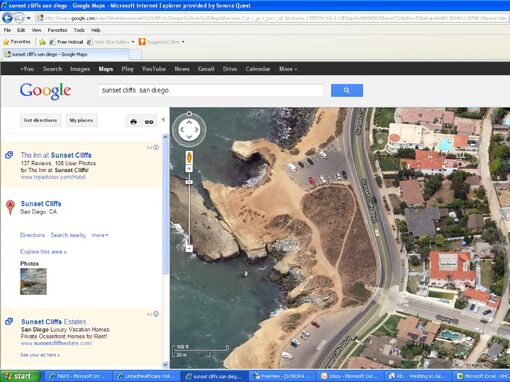Viewport: 510px width, 382px height.
Task: Zoom out with the minus button
Action: coord(189,249)
